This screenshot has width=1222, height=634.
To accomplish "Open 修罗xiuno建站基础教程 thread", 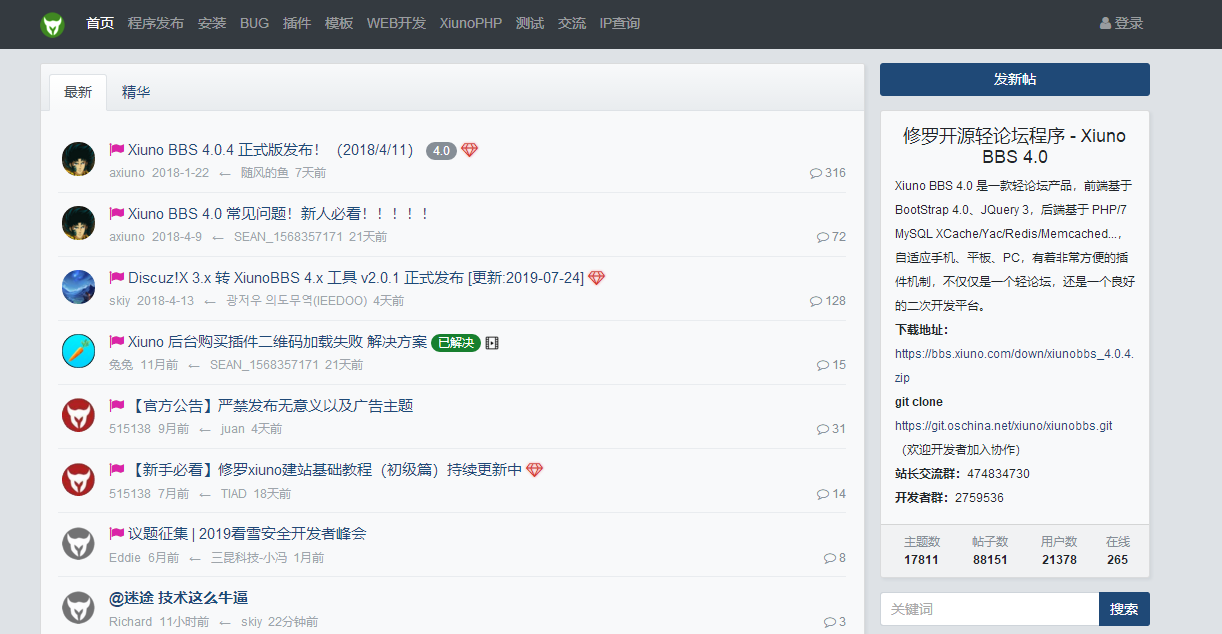I will pos(325,470).
